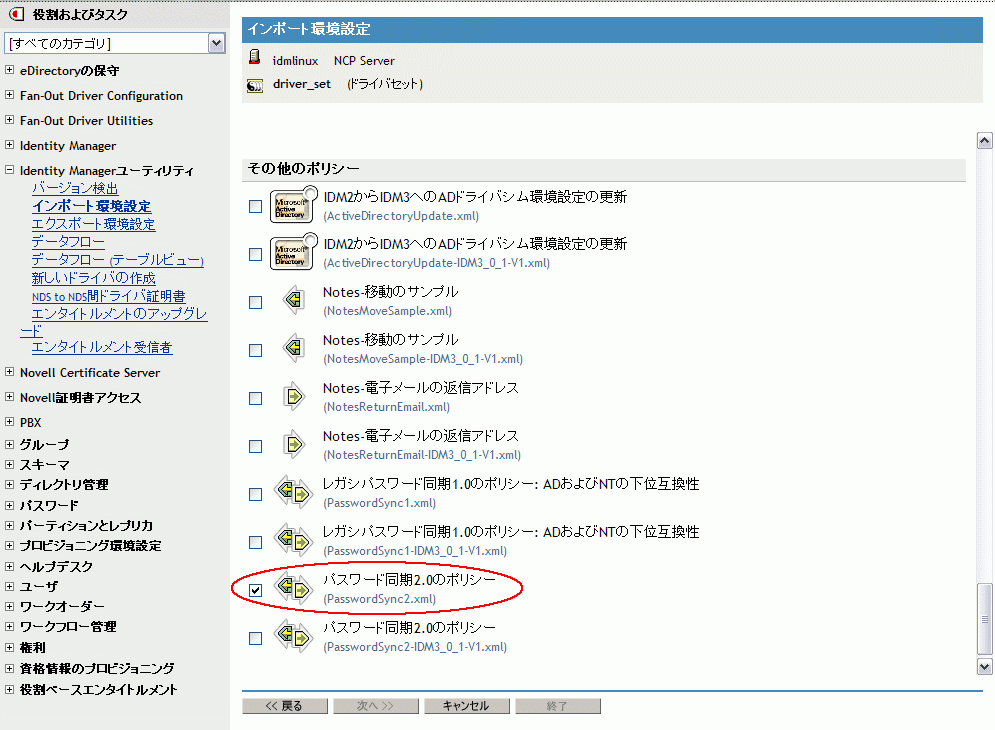Open the 新しいドライバの作成 link
This screenshot has width=995, height=730.
pos(93,277)
